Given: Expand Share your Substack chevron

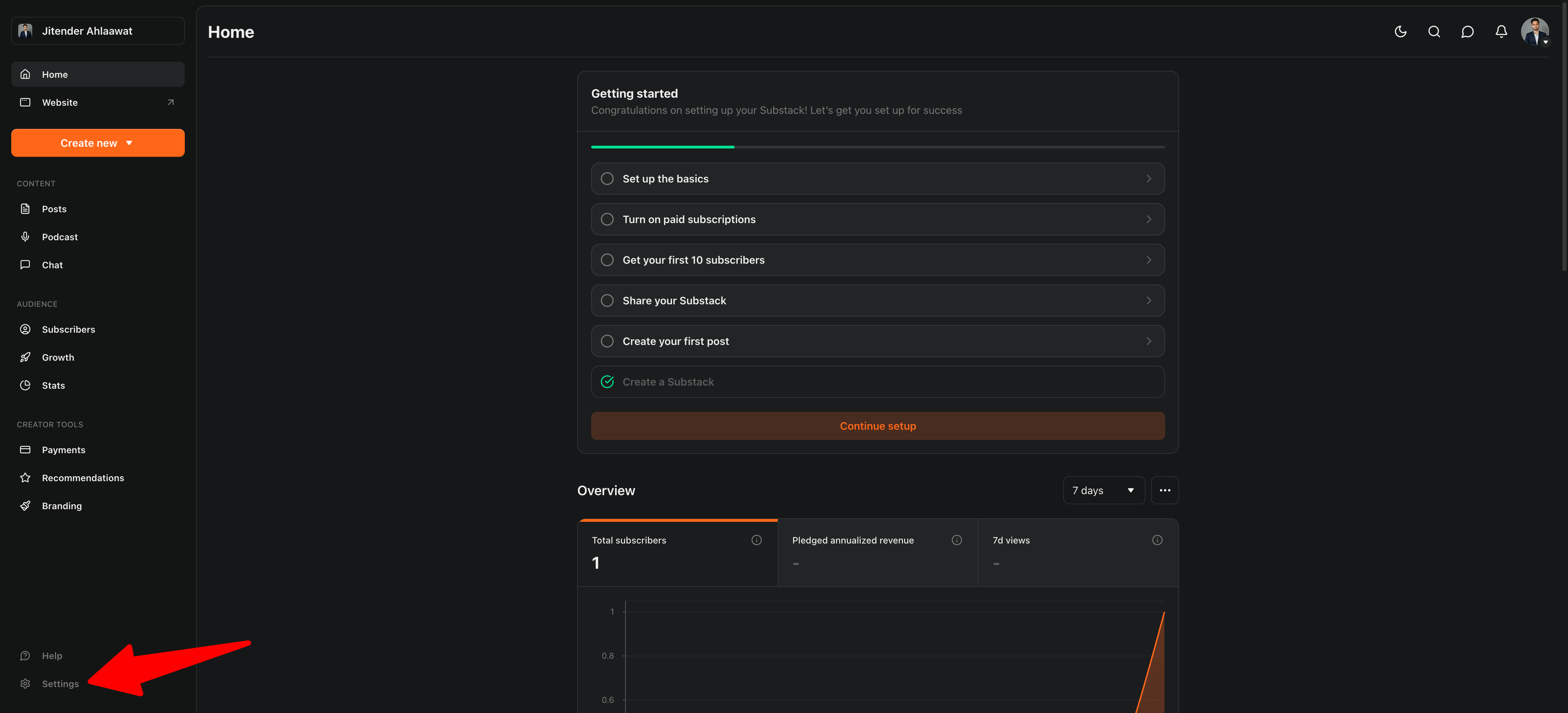Looking at the screenshot, I should pyautogui.click(x=1148, y=300).
